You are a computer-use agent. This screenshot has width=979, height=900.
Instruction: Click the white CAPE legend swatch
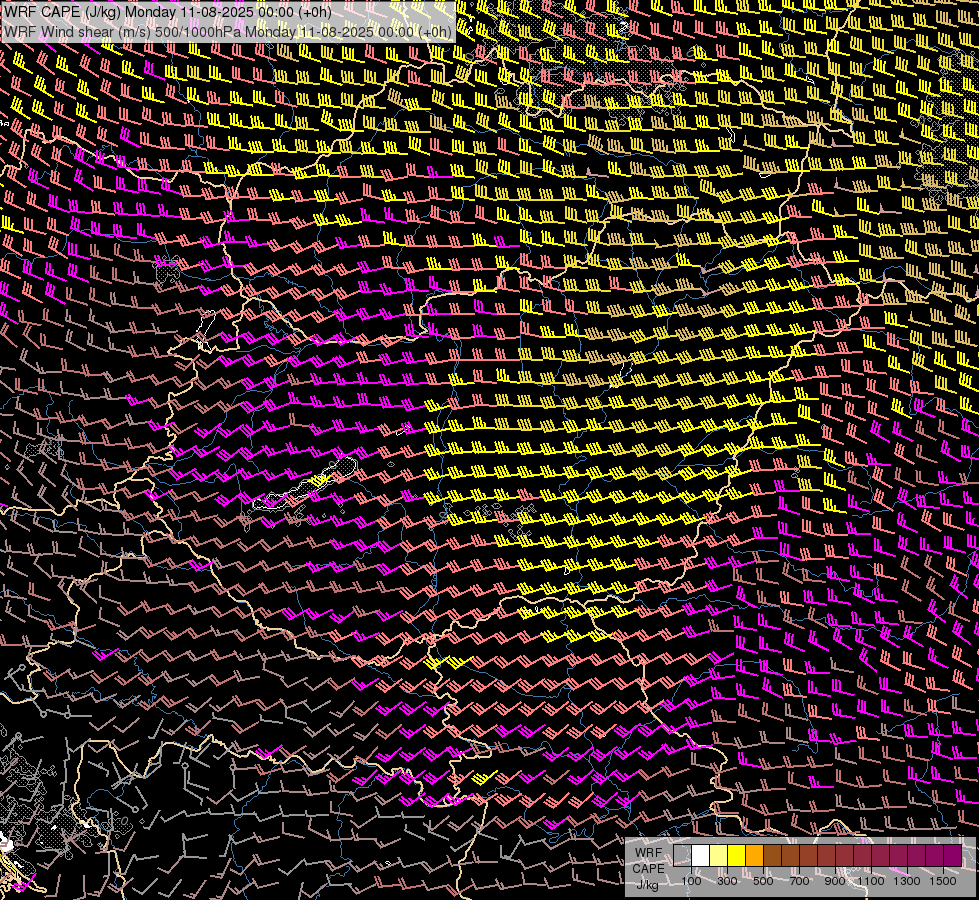tap(701, 855)
